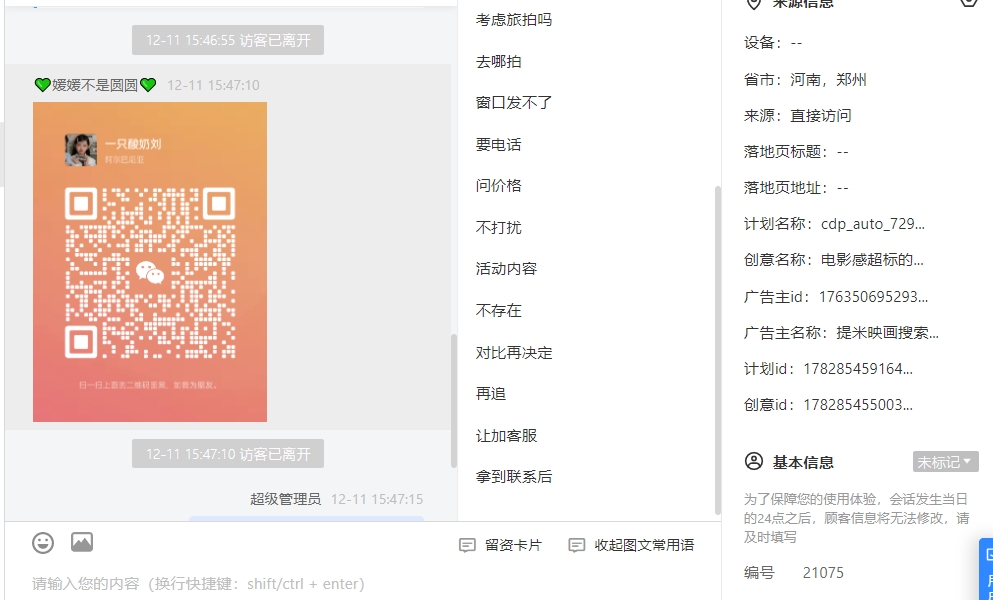Click the 广告主id value

[873, 297]
